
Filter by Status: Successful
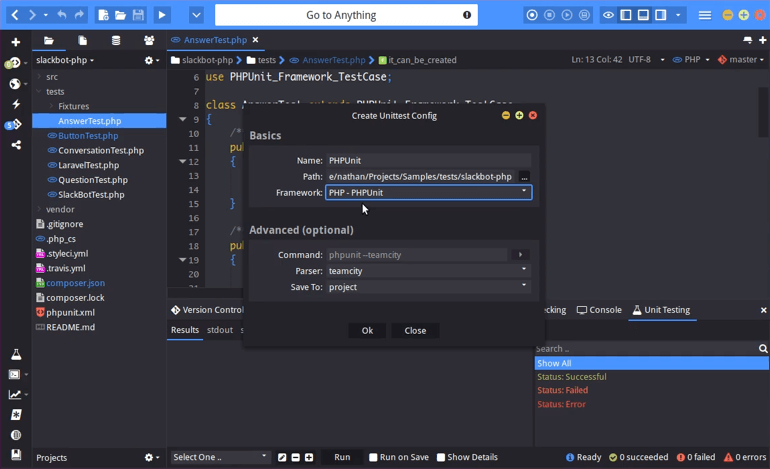tap(572, 377)
